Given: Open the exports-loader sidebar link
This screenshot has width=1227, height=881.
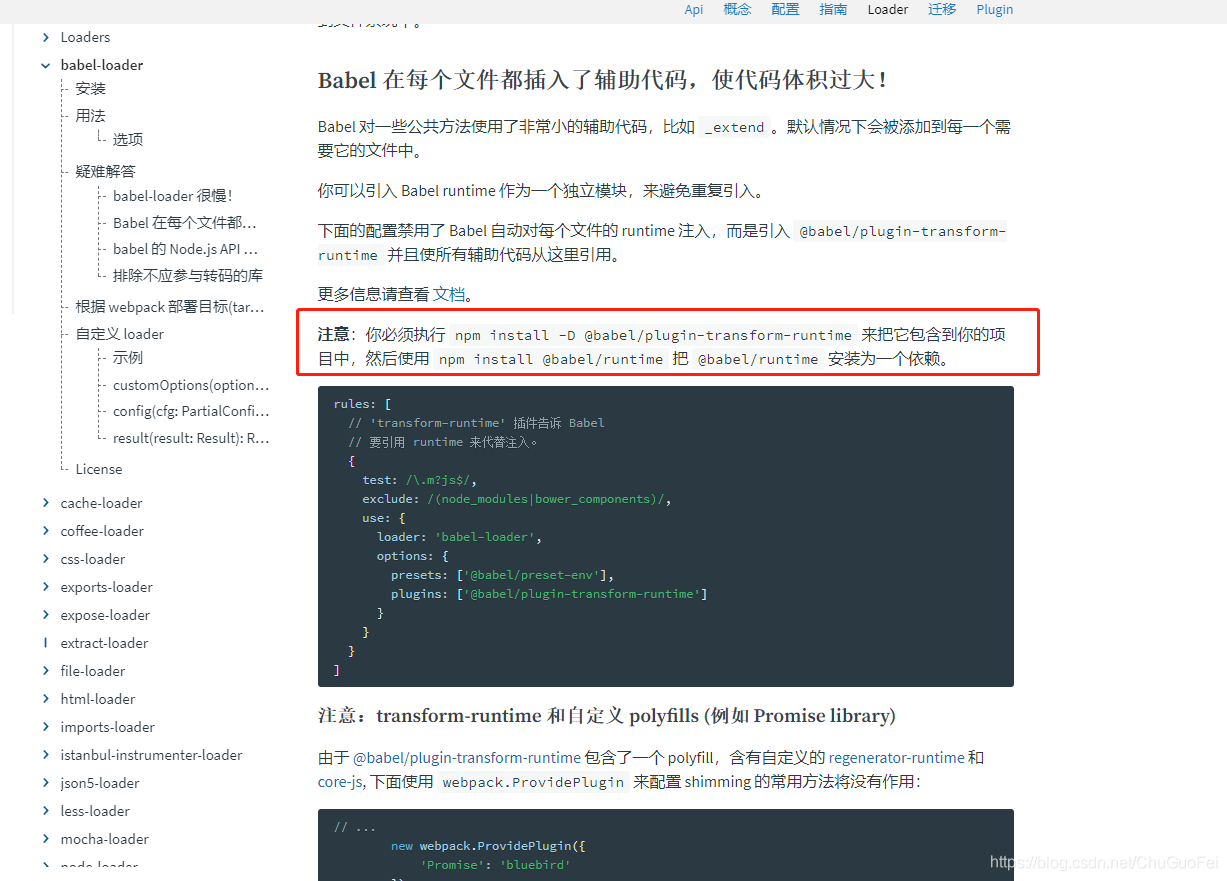Looking at the screenshot, I should click(106, 587).
